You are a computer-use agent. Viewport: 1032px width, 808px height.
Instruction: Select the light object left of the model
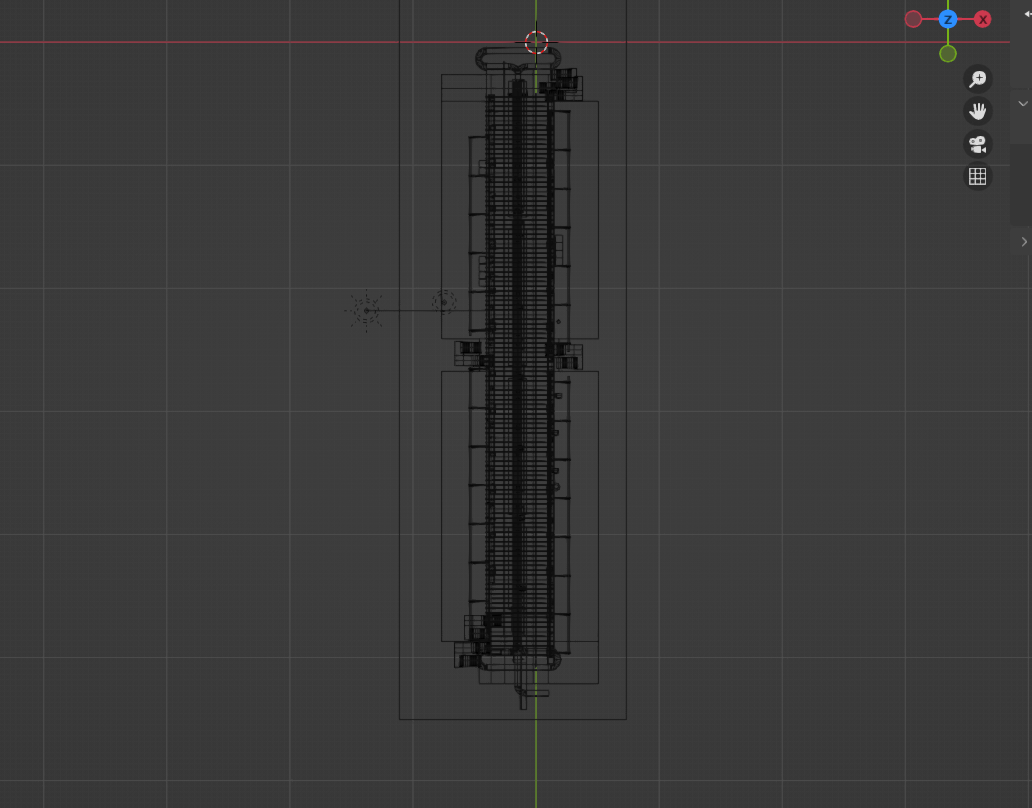(x=366, y=310)
